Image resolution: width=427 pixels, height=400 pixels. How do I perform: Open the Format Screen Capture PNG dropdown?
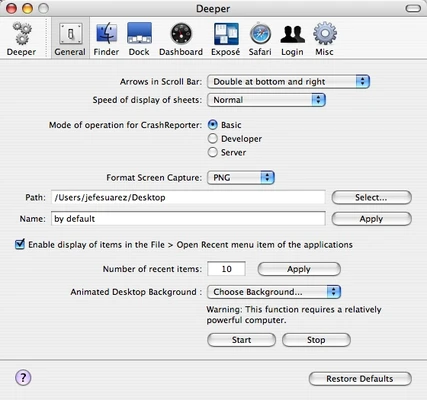tap(241, 178)
